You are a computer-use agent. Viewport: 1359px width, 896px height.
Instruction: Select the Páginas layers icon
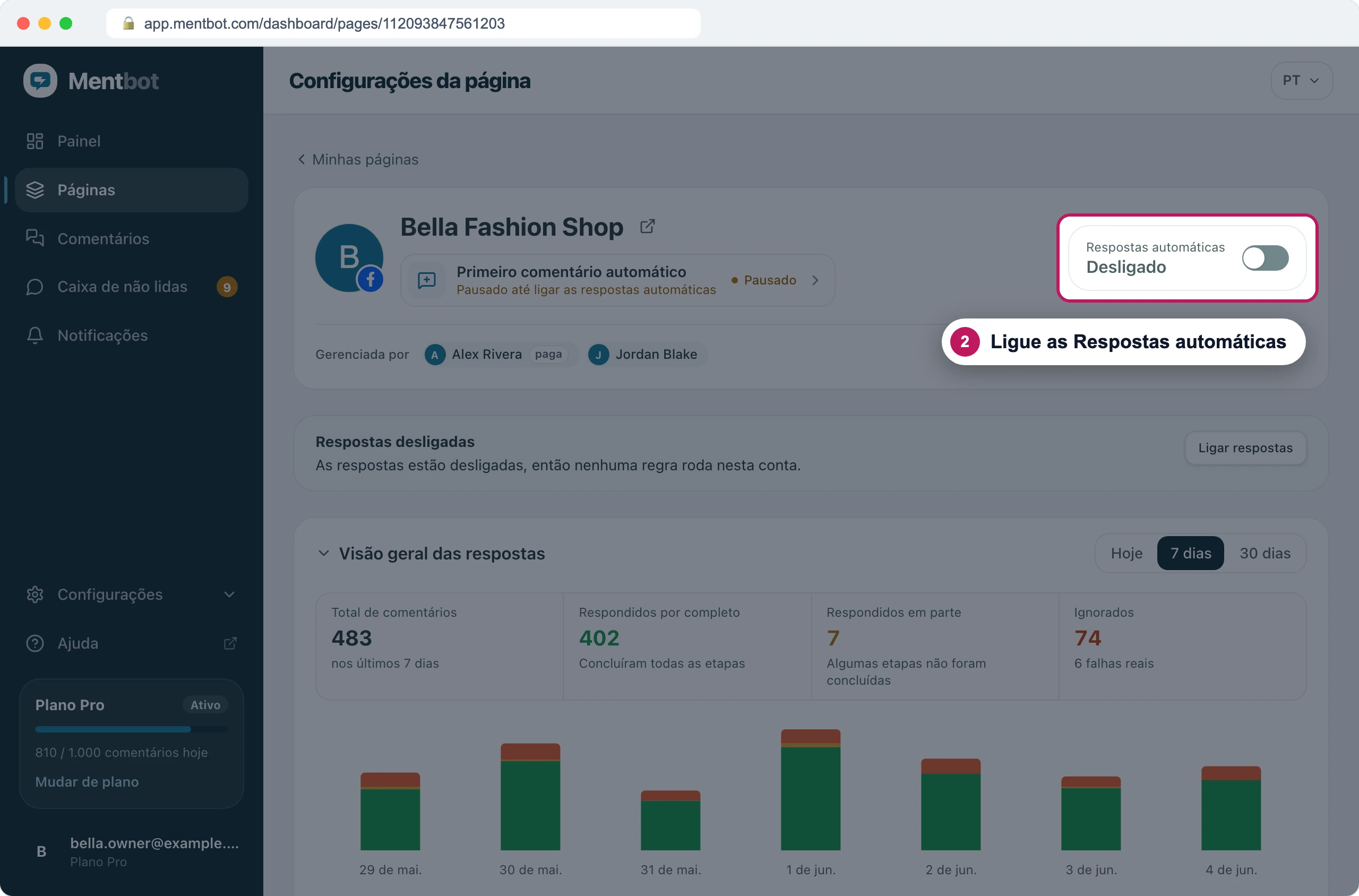click(35, 189)
